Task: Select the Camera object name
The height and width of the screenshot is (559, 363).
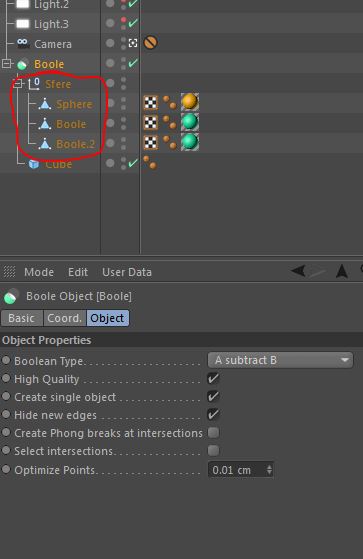Action: [53, 44]
